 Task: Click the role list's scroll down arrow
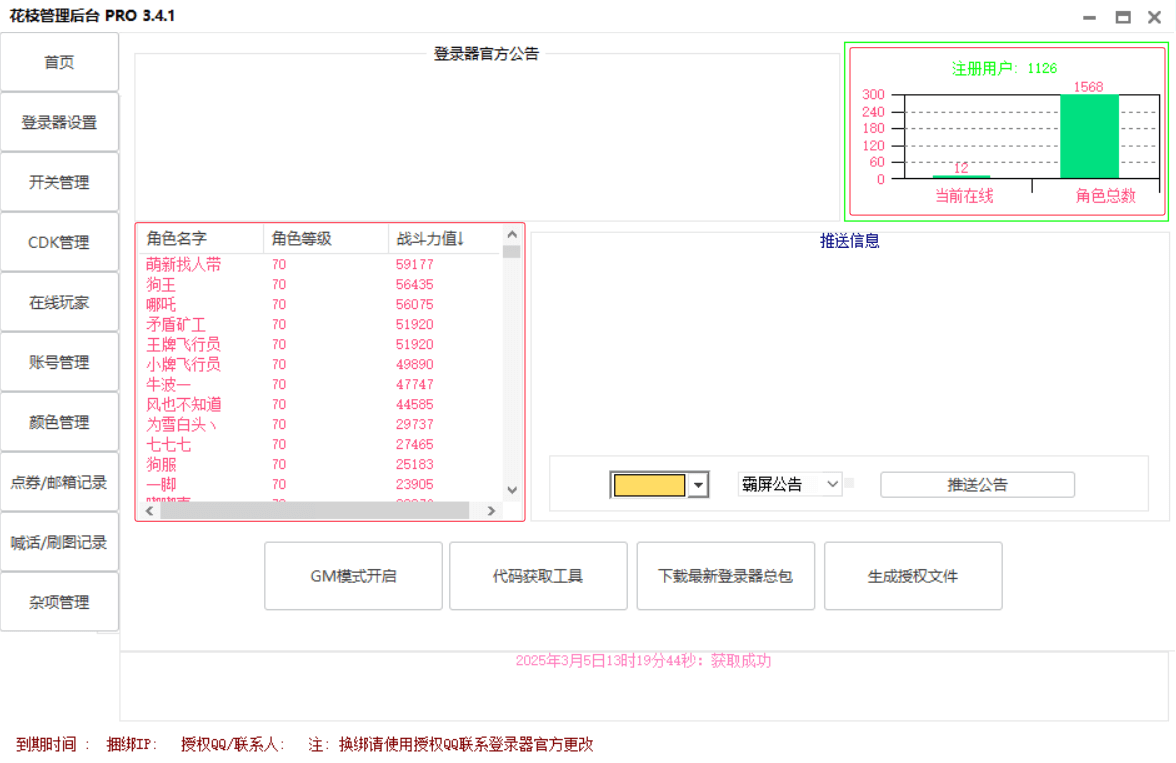[512, 490]
